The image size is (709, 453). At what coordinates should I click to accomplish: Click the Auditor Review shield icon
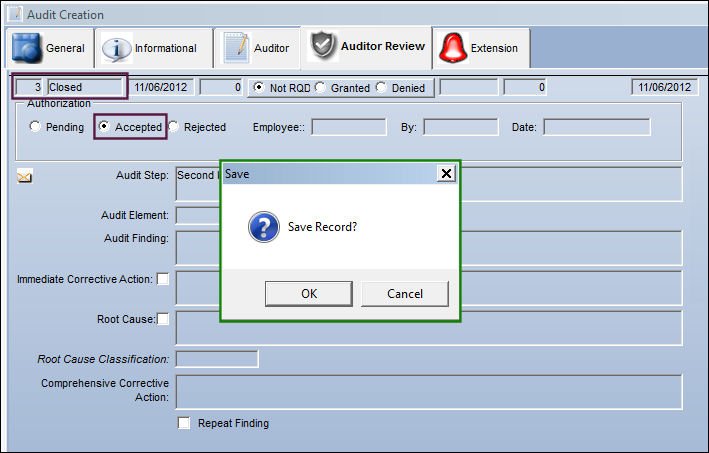pyautogui.click(x=323, y=46)
